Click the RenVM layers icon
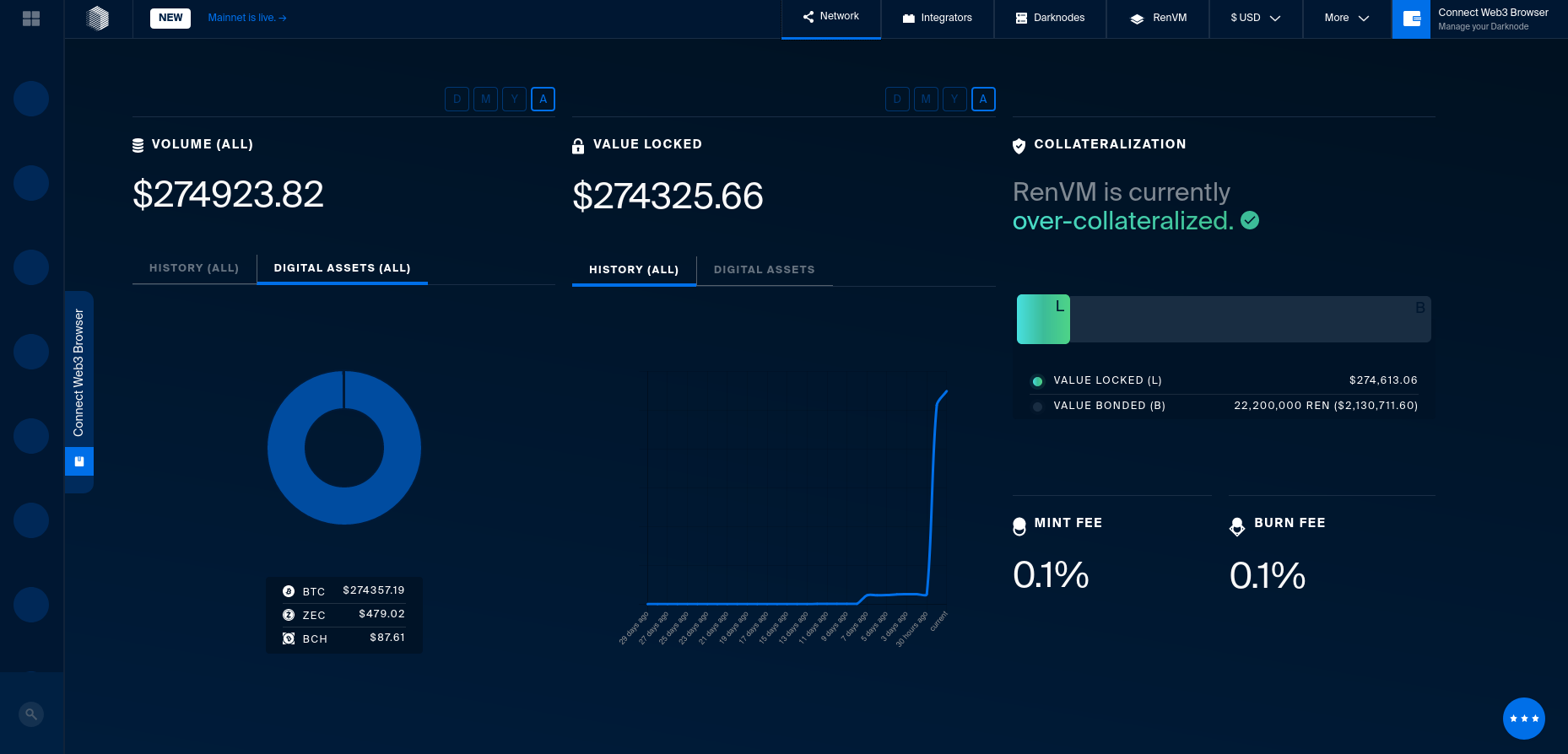 [x=1137, y=19]
